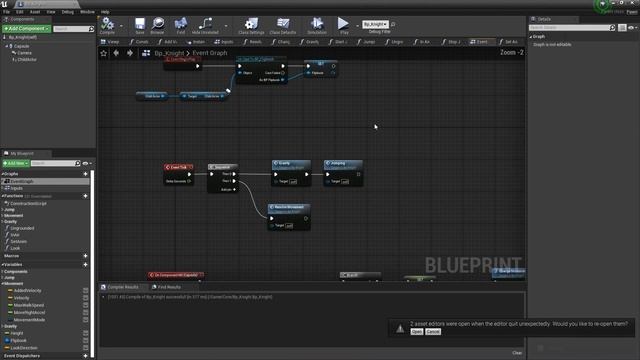The height and width of the screenshot is (360, 640).
Task: Open Class Defaults from toolbar
Action: [x=282, y=24]
